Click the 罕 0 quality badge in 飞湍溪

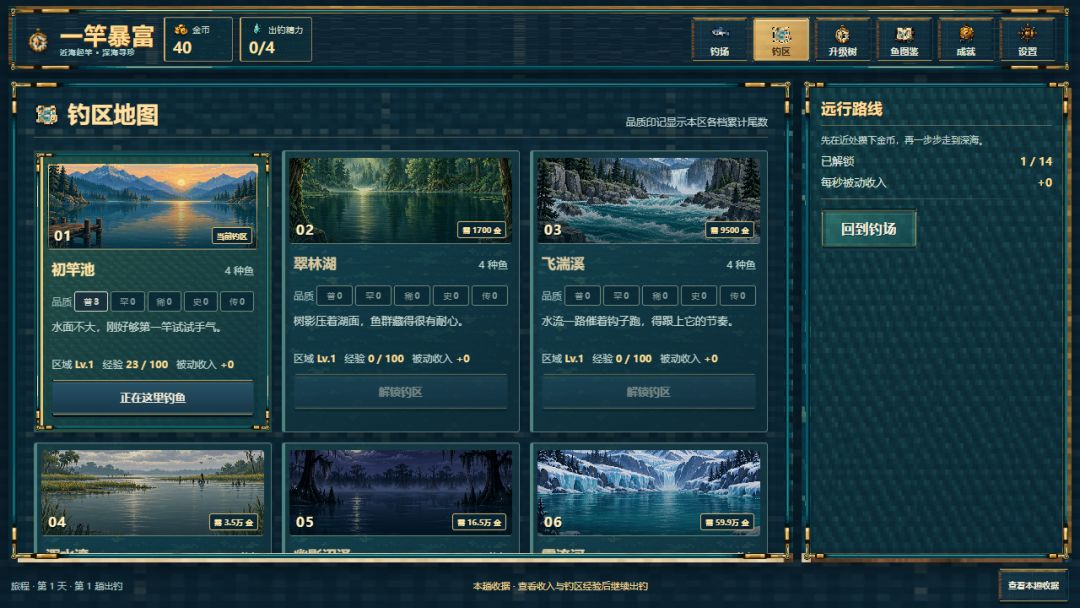(621, 295)
